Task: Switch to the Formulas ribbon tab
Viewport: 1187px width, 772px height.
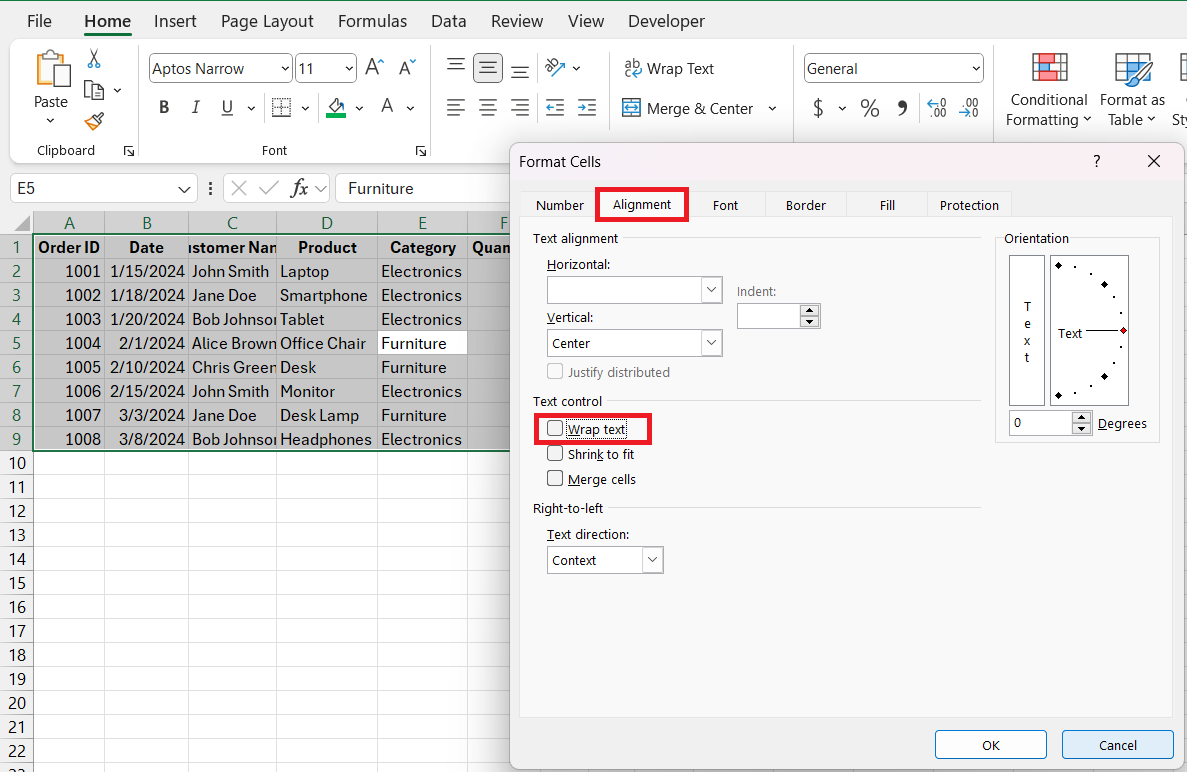Action: pos(372,21)
